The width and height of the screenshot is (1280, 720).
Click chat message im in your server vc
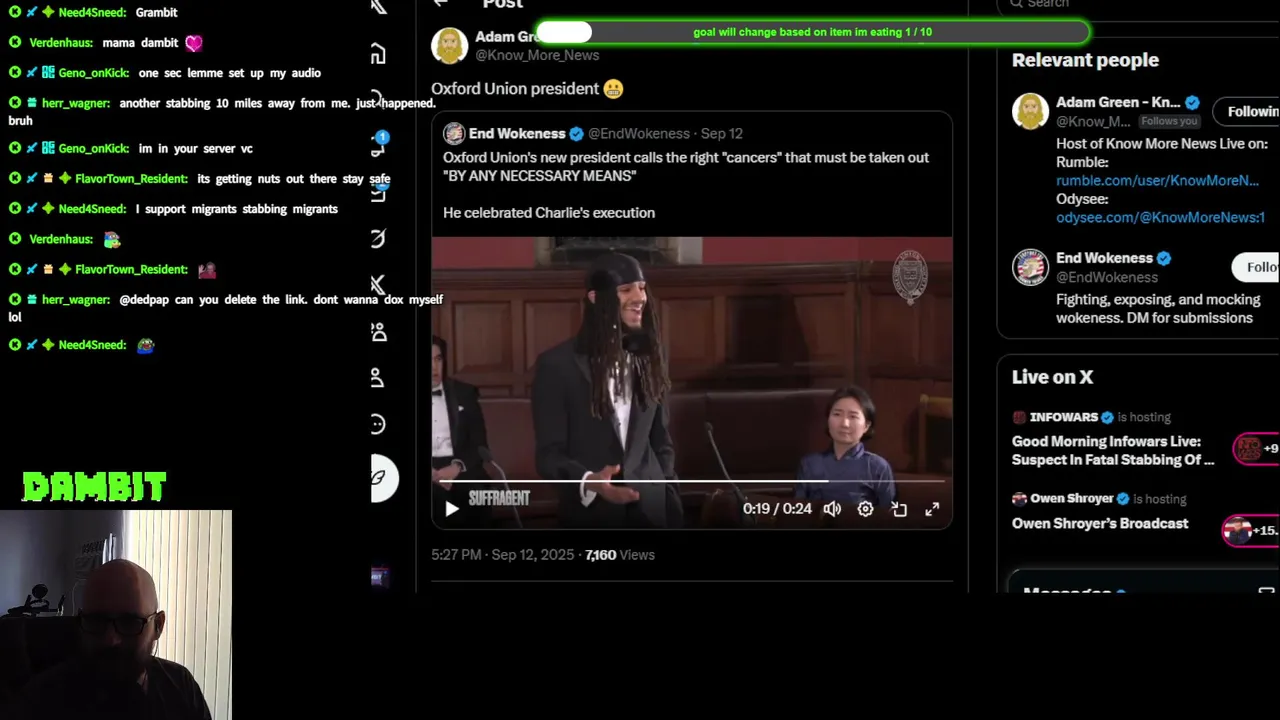196,148
